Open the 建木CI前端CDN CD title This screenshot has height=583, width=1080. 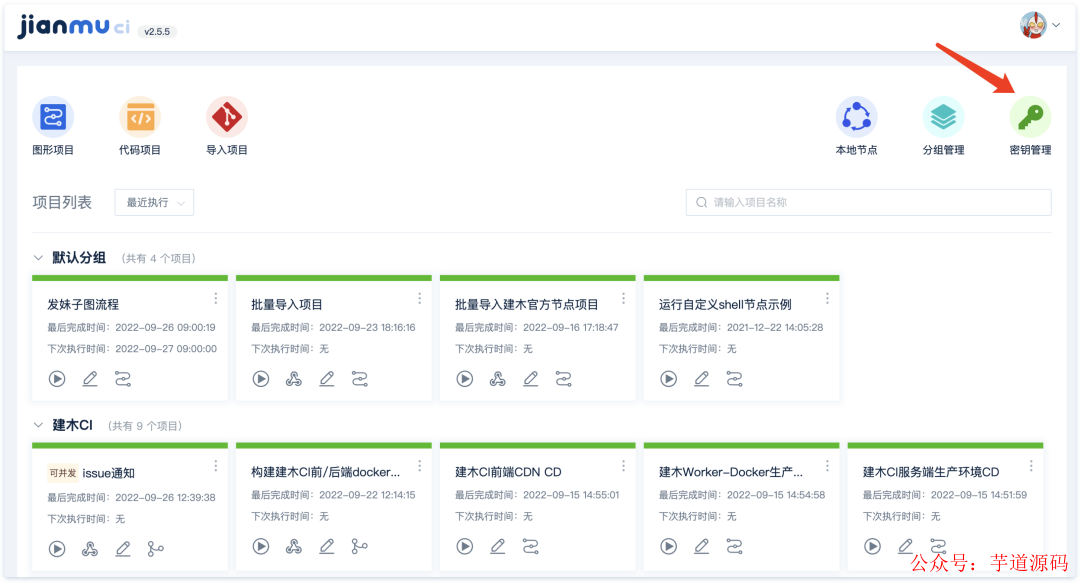[x=508, y=472]
